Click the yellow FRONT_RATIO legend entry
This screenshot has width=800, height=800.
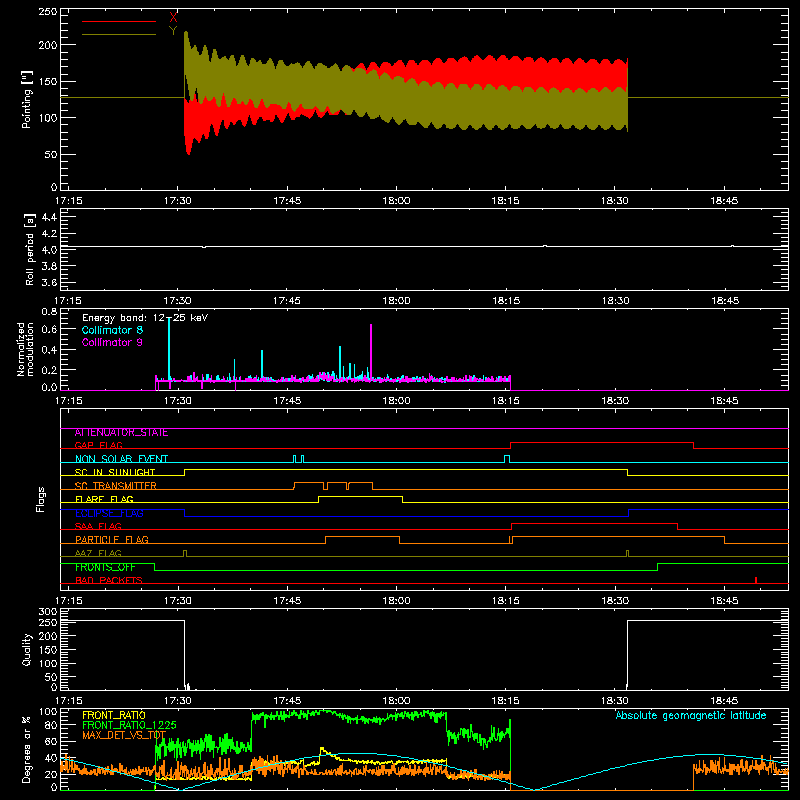[114, 715]
